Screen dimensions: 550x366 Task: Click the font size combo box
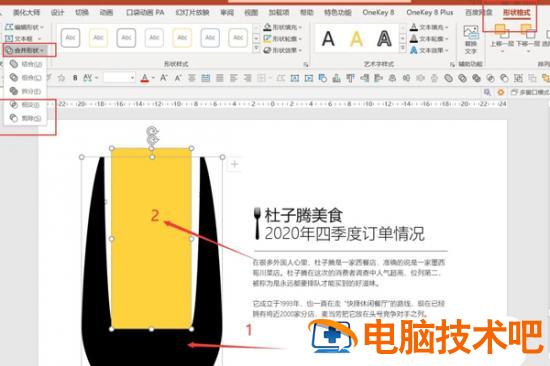pos(119,78)
